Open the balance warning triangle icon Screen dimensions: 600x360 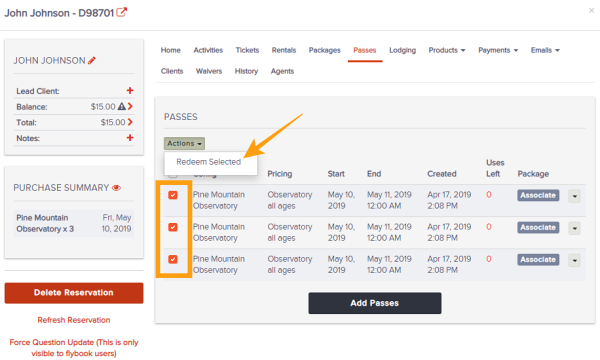coord(122,106)
